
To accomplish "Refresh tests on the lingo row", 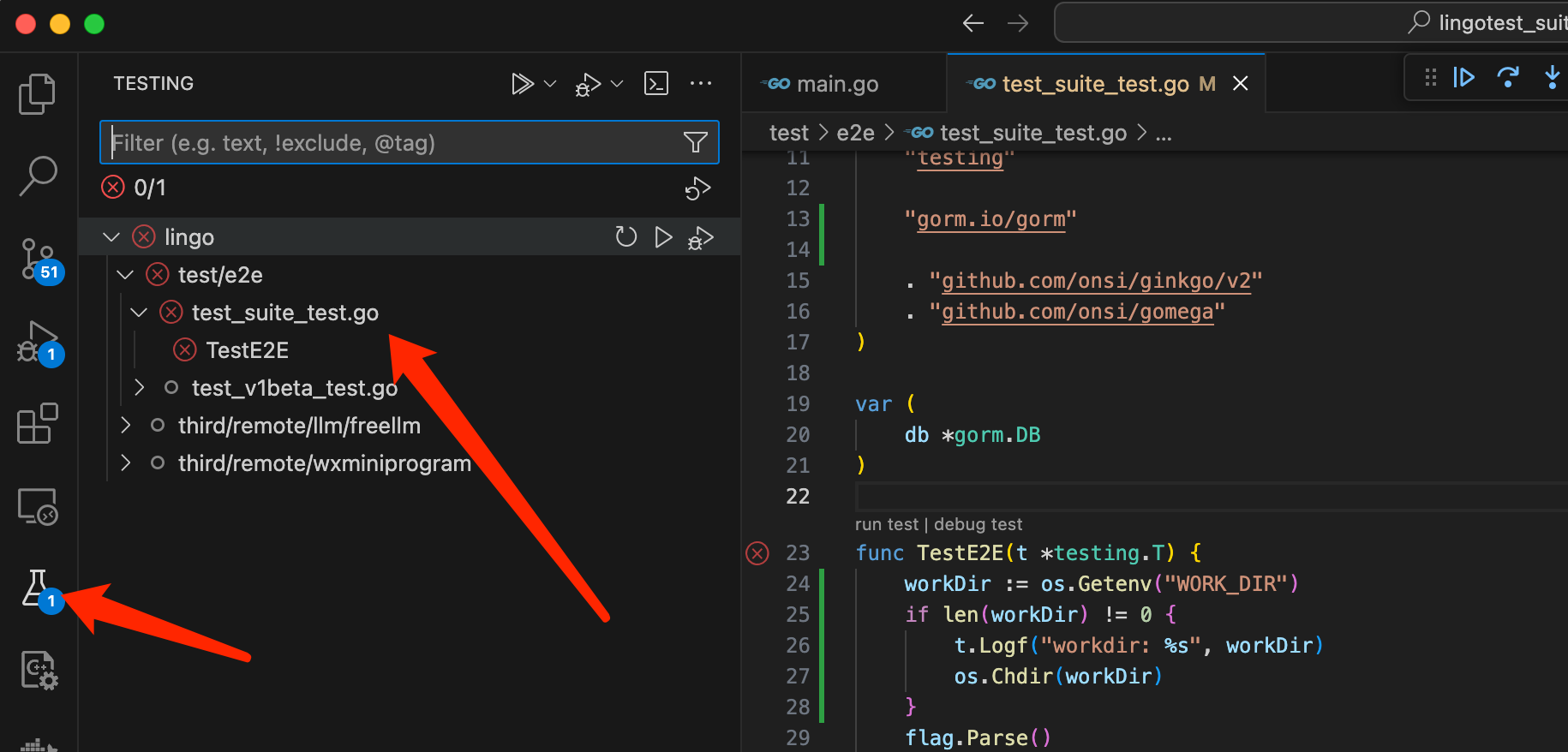I will [x=626, y=236].
